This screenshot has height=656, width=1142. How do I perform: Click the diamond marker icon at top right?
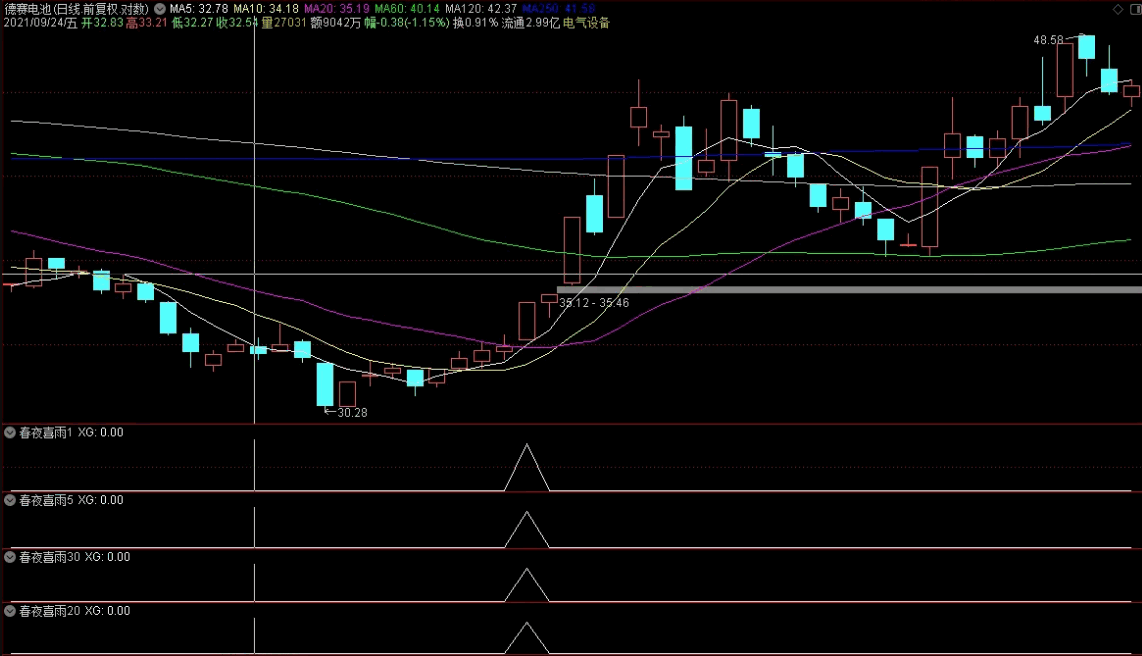tap(1118, 9)
